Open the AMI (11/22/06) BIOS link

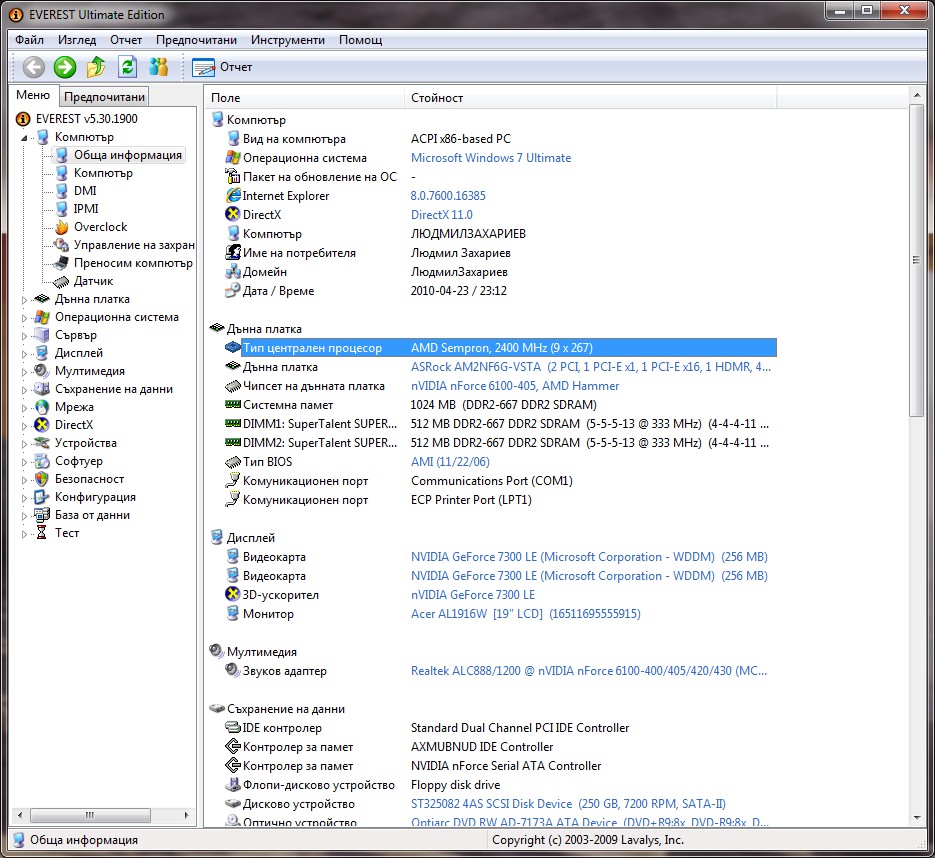click(x=450, y=461)
